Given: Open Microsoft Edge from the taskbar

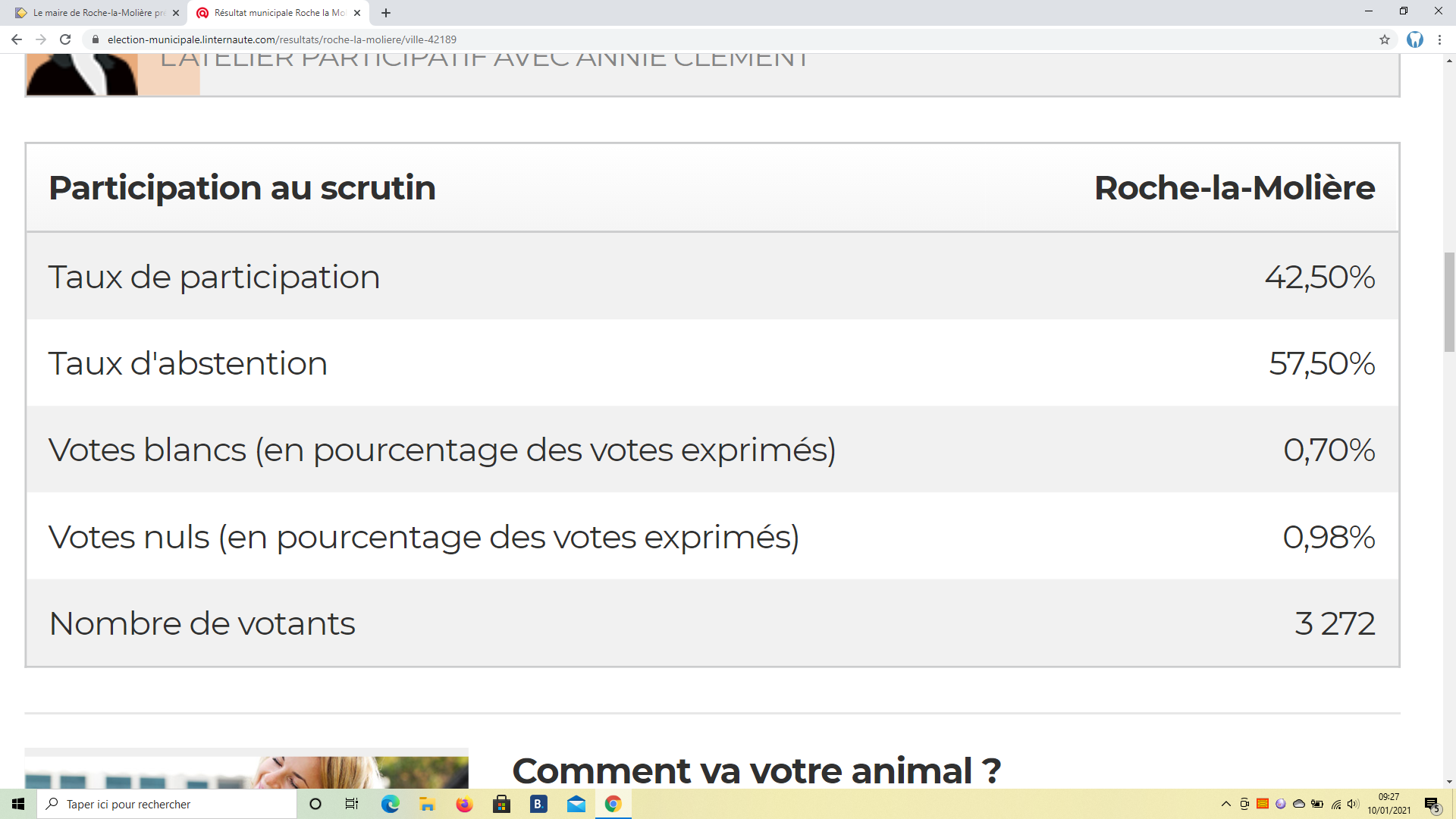Looking at the screenshot, I should click(x=390, y=804).
